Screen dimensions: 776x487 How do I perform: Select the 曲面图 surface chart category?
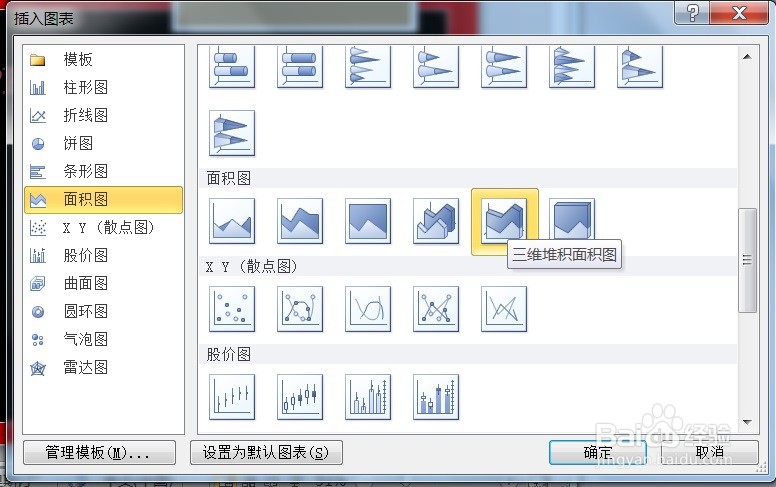coord(103,284)
